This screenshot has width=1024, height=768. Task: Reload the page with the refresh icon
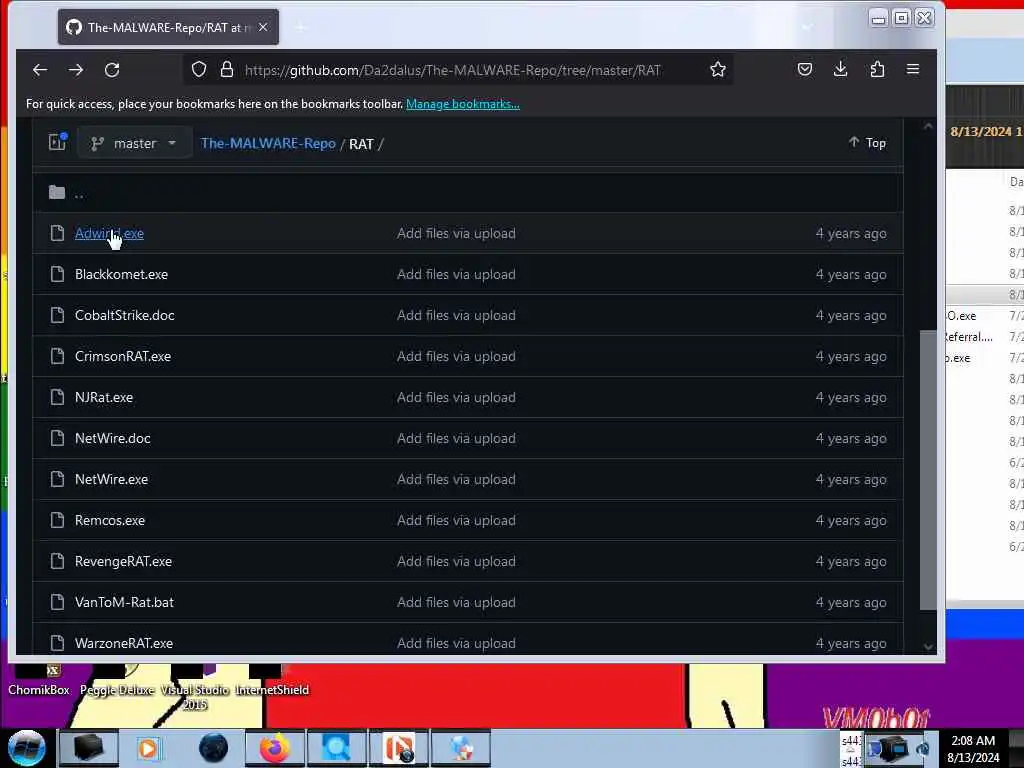[x=112, y=70]
